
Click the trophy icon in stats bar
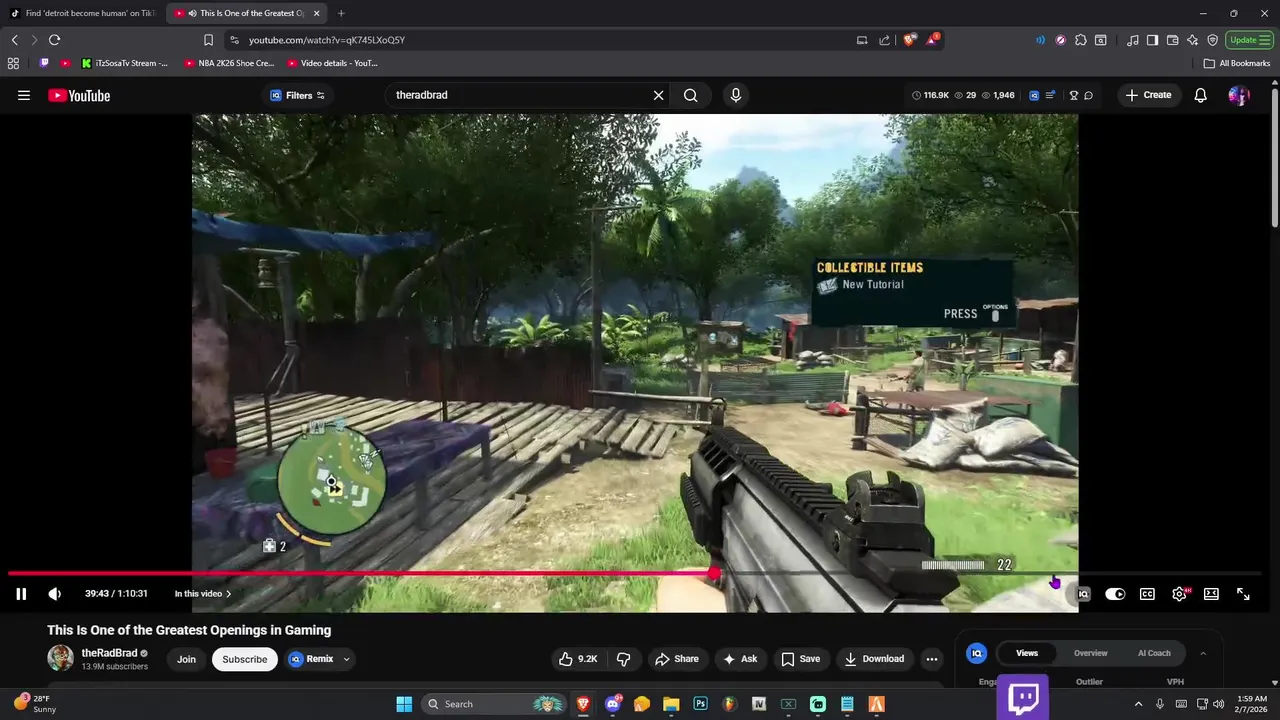pyautogui.click(x=1074, y=95)
